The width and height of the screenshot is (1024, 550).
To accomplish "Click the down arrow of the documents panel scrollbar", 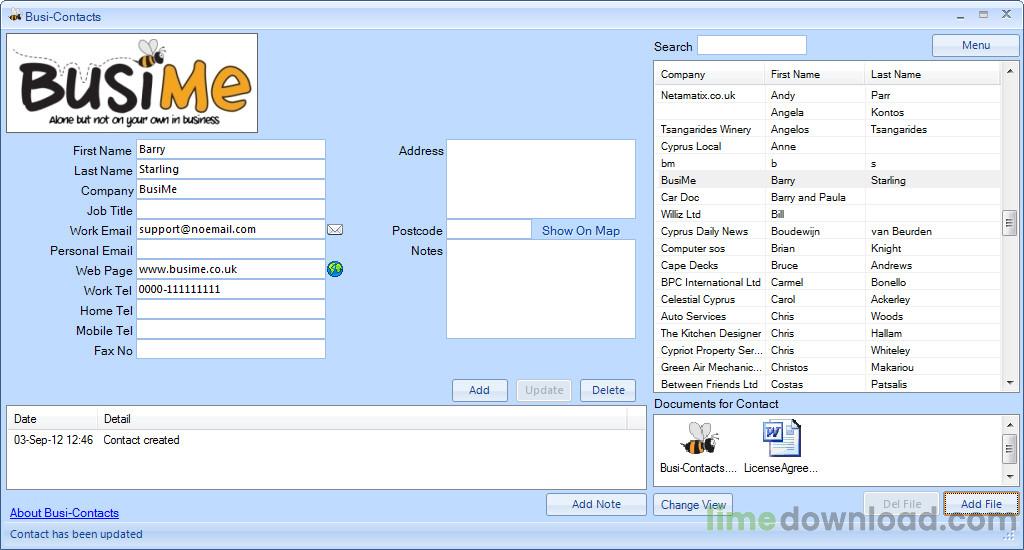I will point(1010,476).
